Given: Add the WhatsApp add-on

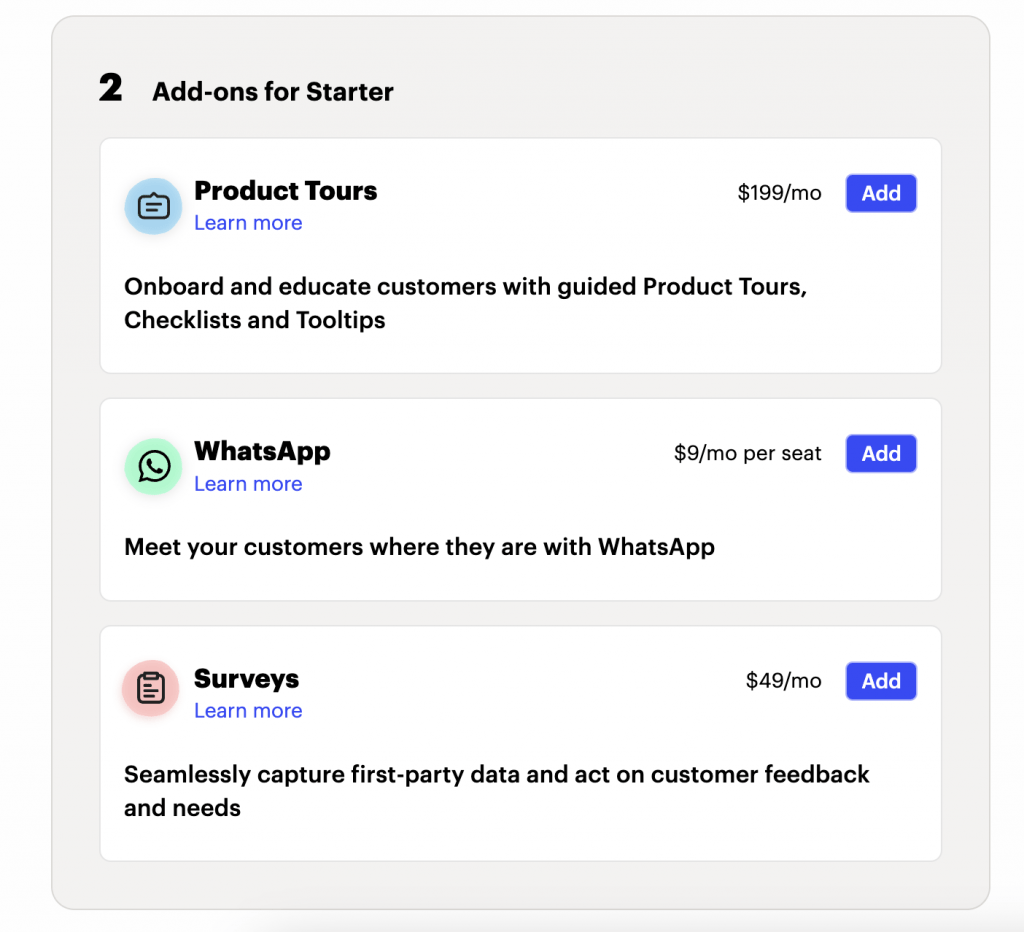Looking at the screenshot, I should tap(880, 453).
